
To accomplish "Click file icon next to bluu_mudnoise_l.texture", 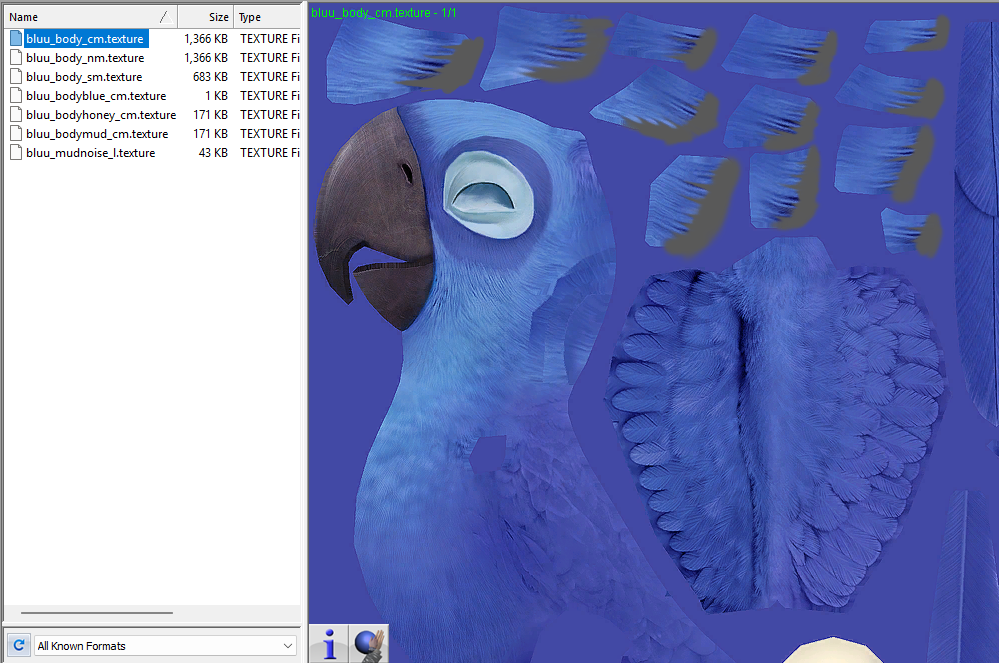I will coord(16,153).
